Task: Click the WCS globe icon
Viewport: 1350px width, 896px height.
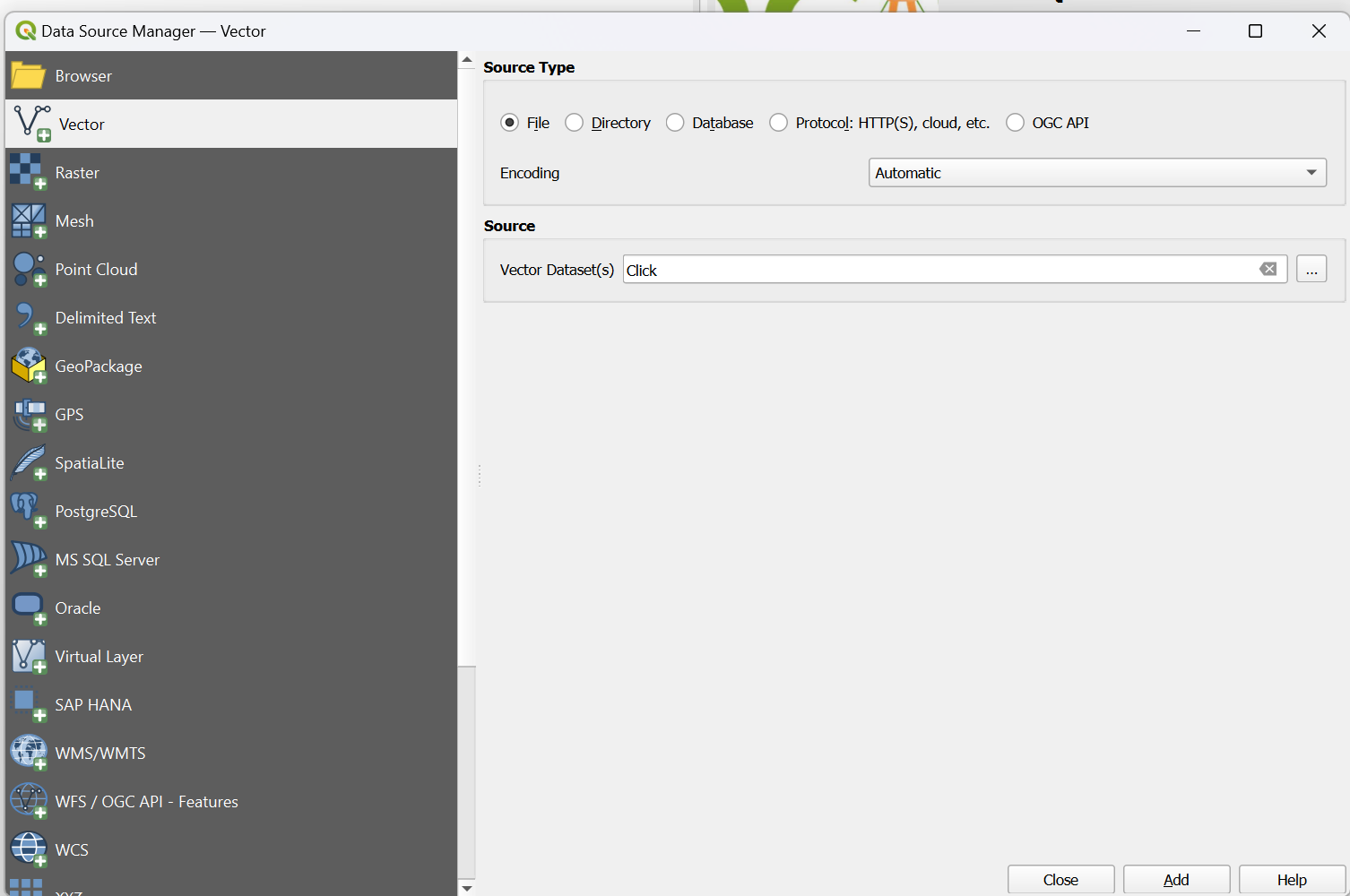Action: coord(28,849)
